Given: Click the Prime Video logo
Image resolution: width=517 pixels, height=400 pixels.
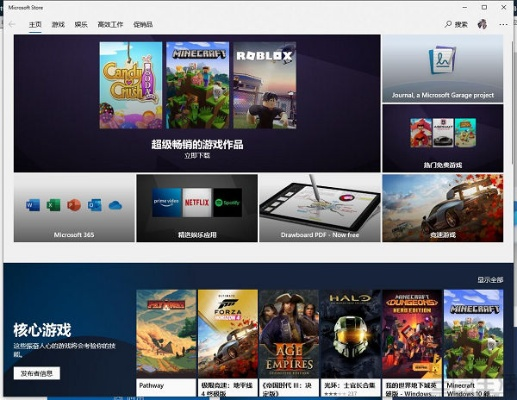Looking at the screenshot, I should tap(166, 203).
